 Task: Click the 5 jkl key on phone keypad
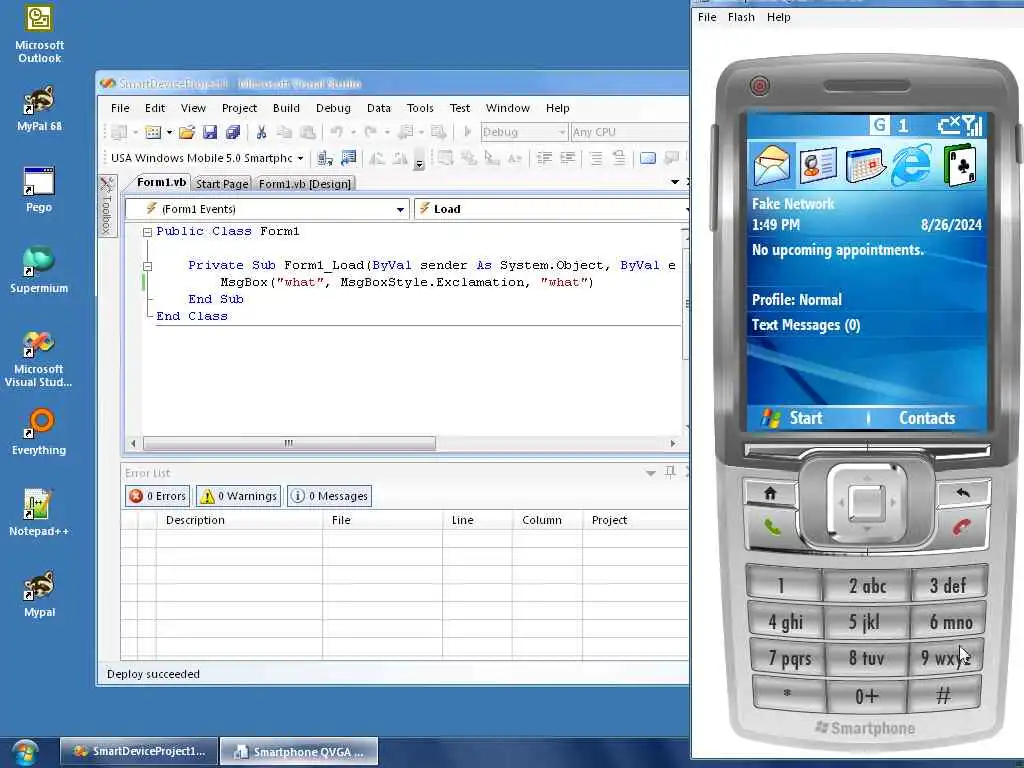[865, 622]
